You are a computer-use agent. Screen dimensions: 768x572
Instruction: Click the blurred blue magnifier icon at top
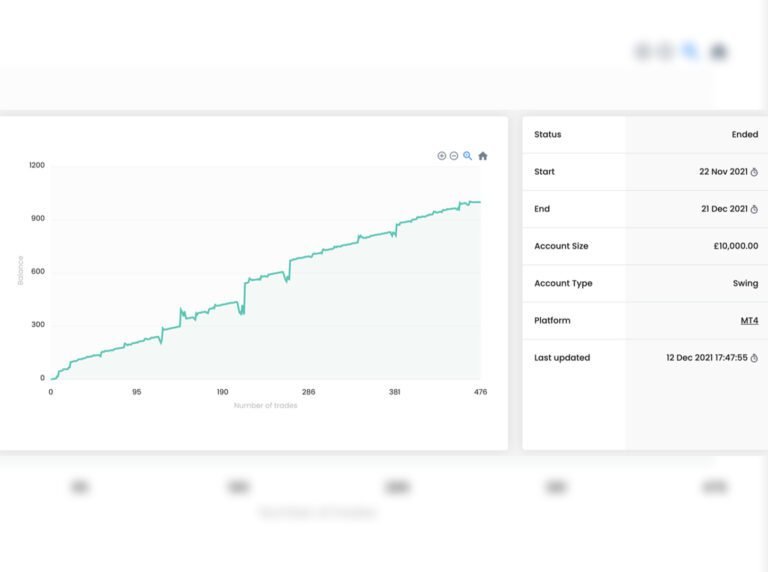point(690,51)
